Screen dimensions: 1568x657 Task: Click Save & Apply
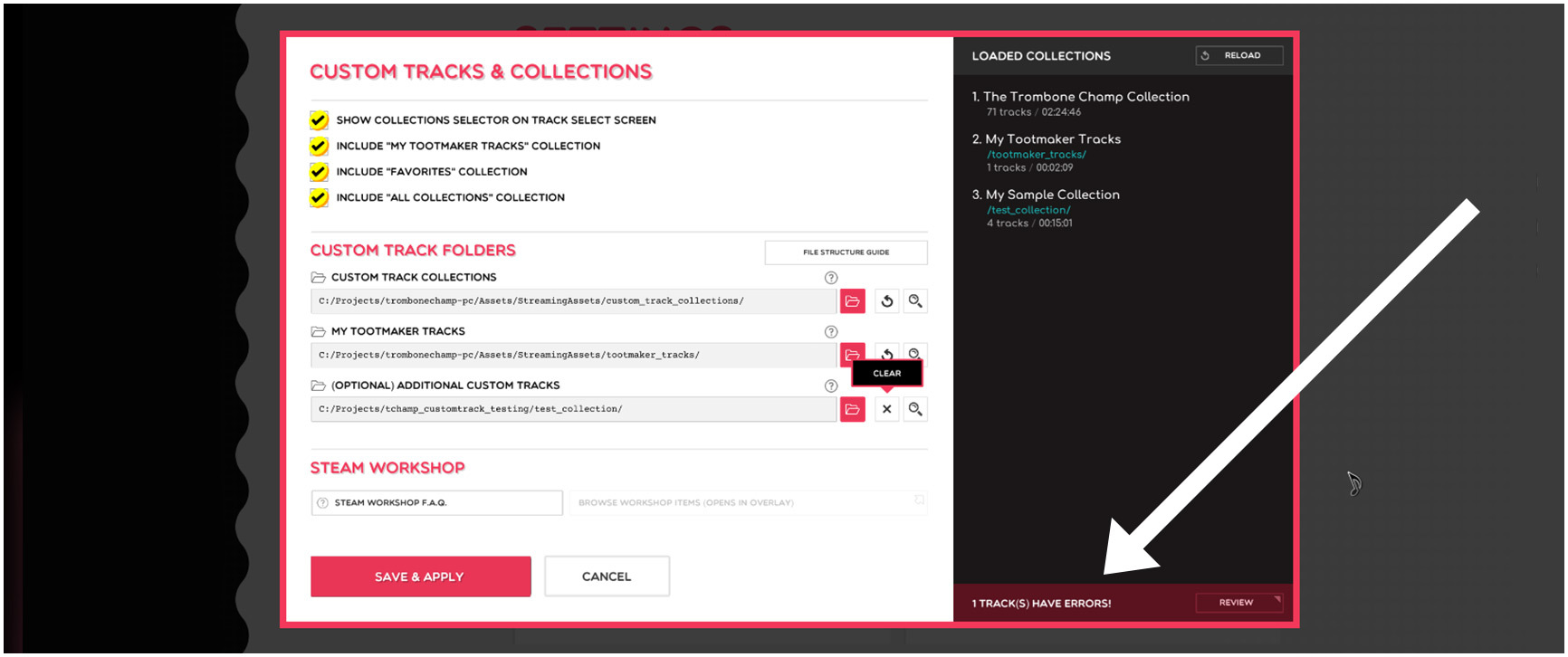[421, 576]
